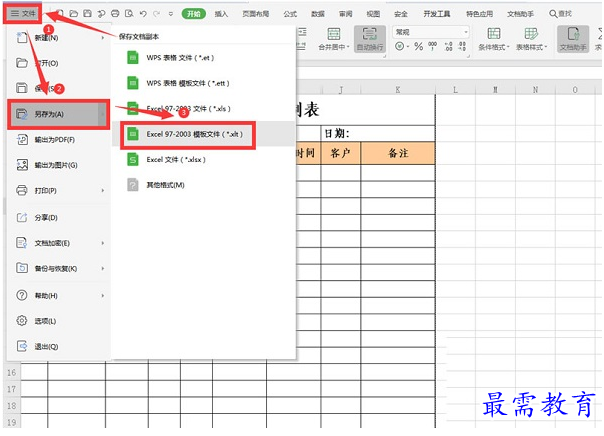Save as Excel 文件 (*.xlsx)
Viewport: 604px width, 436px height.
pos(204,159)
